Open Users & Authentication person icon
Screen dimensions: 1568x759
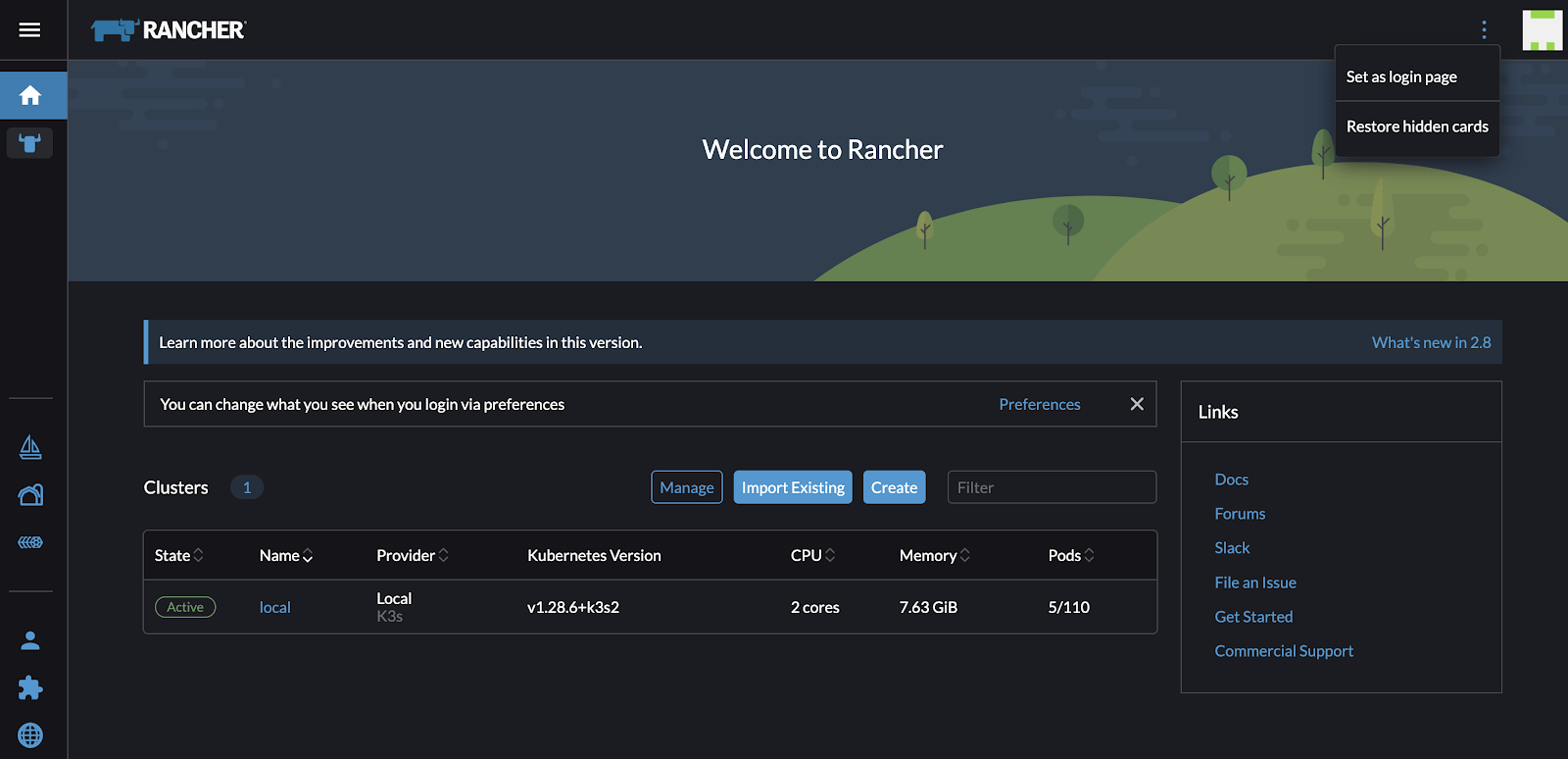pyautogui.click(x=30, y=640)
